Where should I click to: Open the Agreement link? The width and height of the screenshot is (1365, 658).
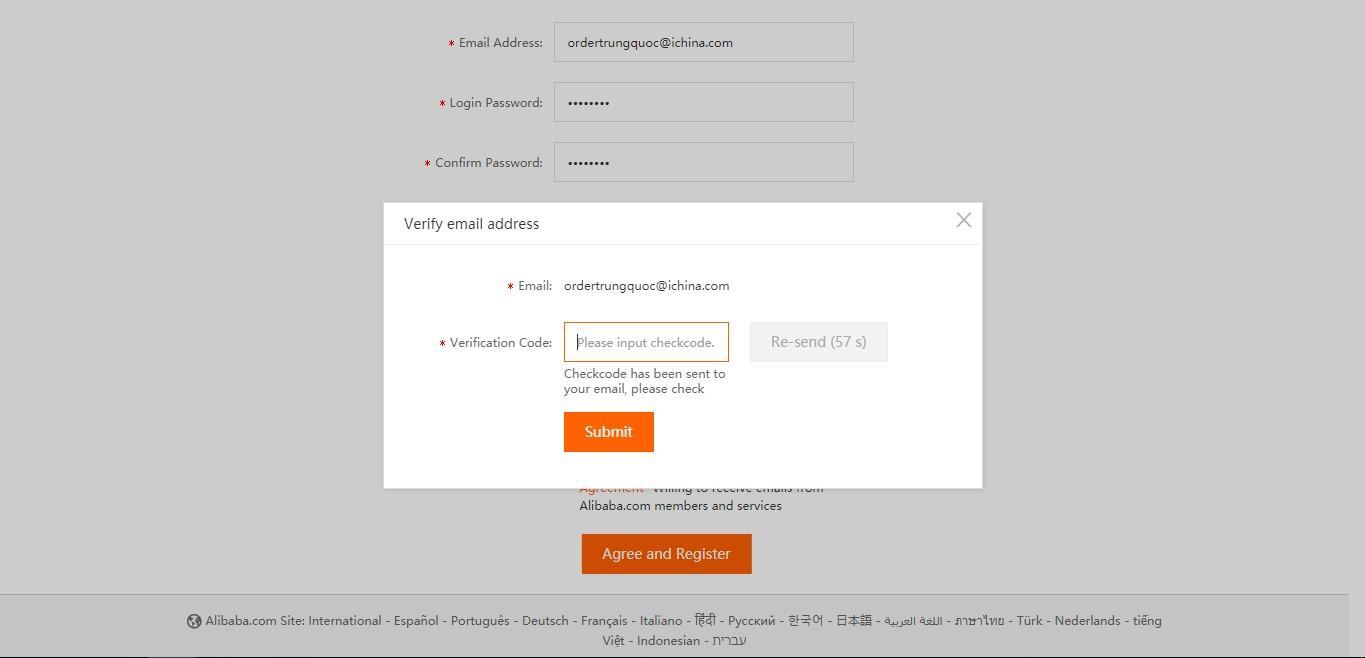click(x=611, y=490)
